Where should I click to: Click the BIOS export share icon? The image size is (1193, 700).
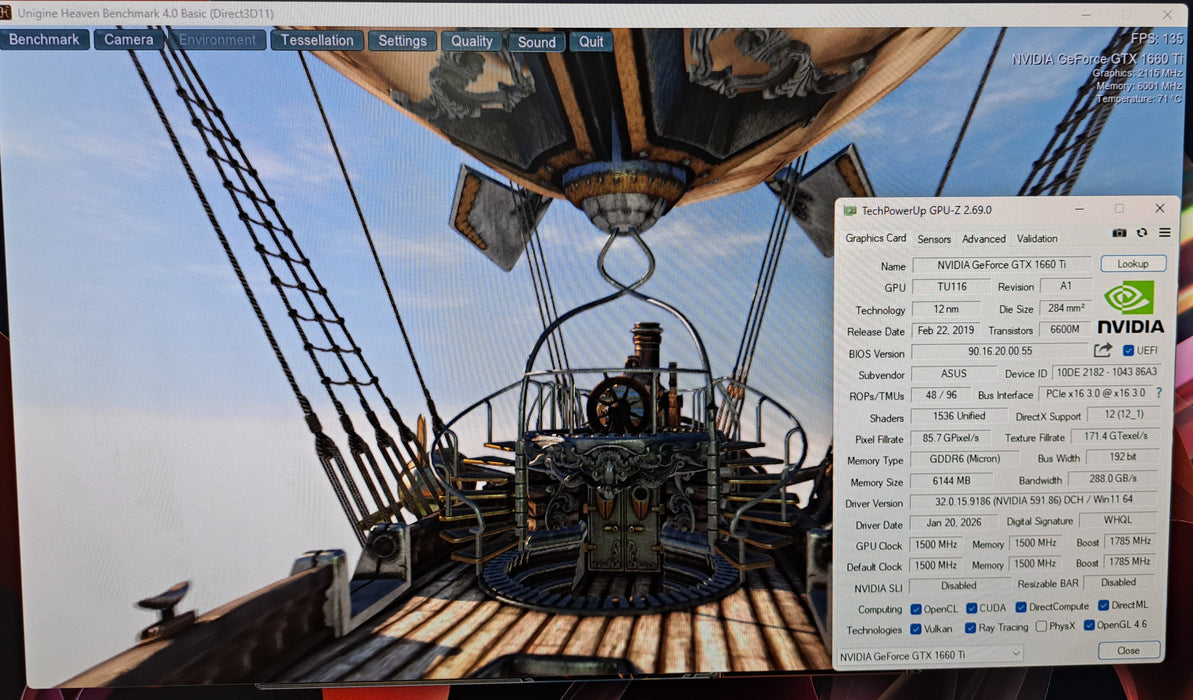pyautogui.click(x=1103, y=350)
